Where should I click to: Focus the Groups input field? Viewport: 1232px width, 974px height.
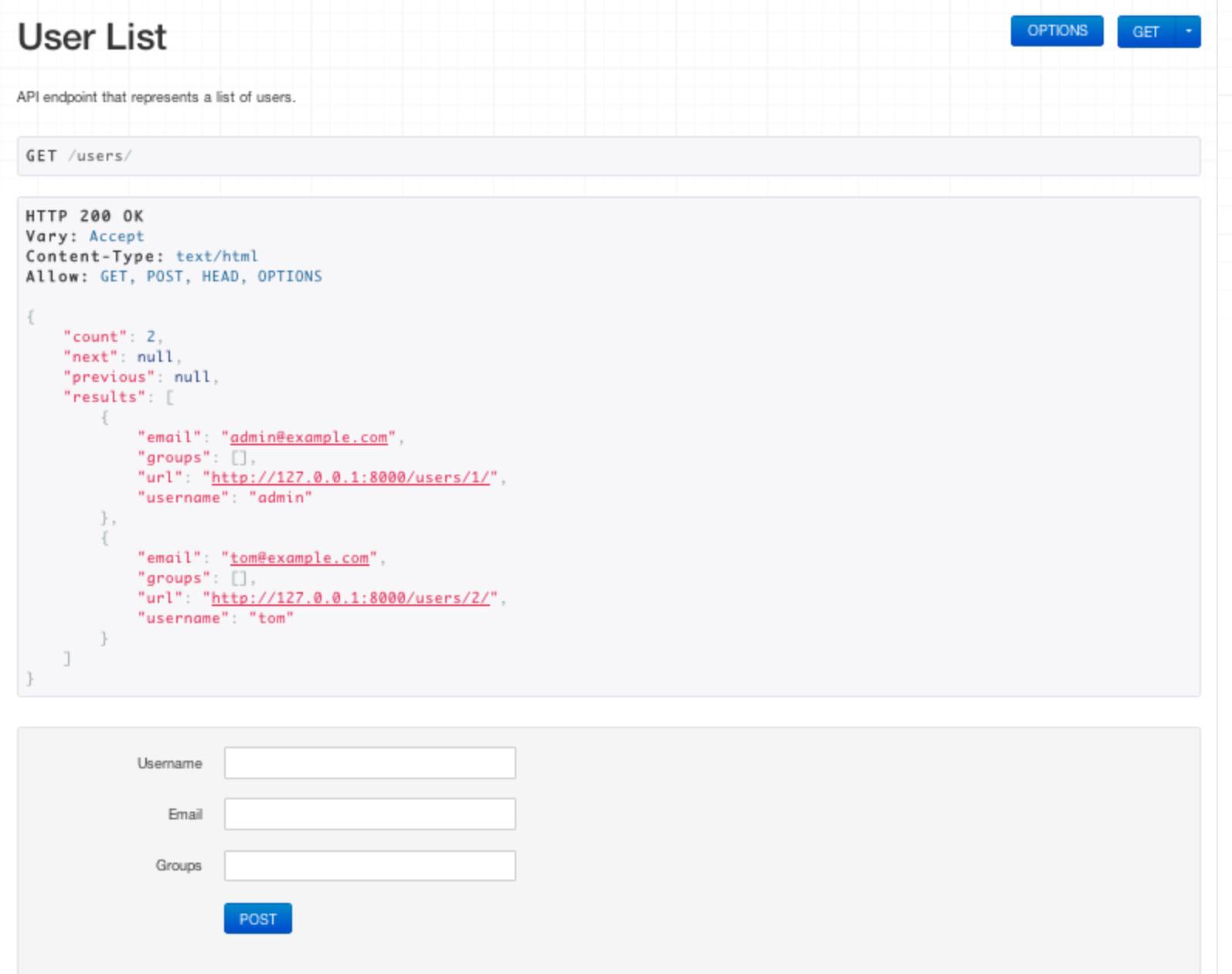(x=369, y=866)
